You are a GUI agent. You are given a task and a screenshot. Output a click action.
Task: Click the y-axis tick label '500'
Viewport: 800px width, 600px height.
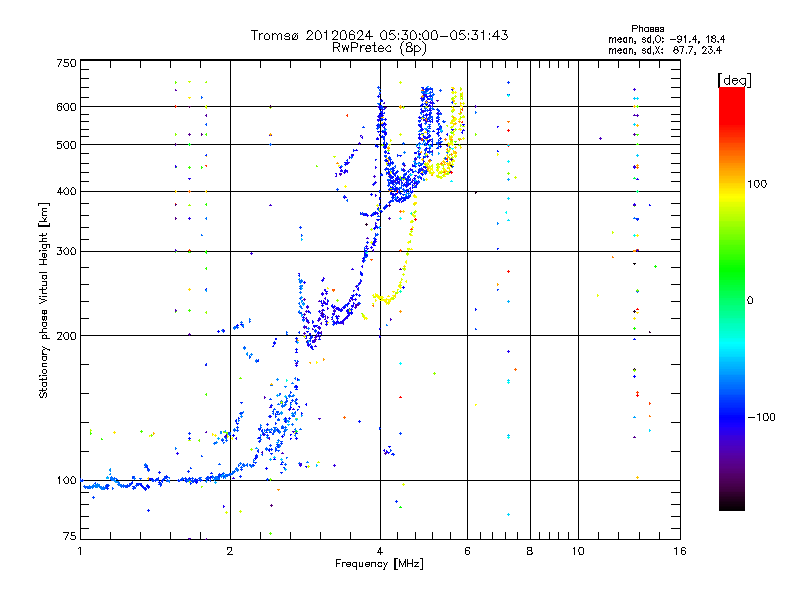[x=67, y=145]
